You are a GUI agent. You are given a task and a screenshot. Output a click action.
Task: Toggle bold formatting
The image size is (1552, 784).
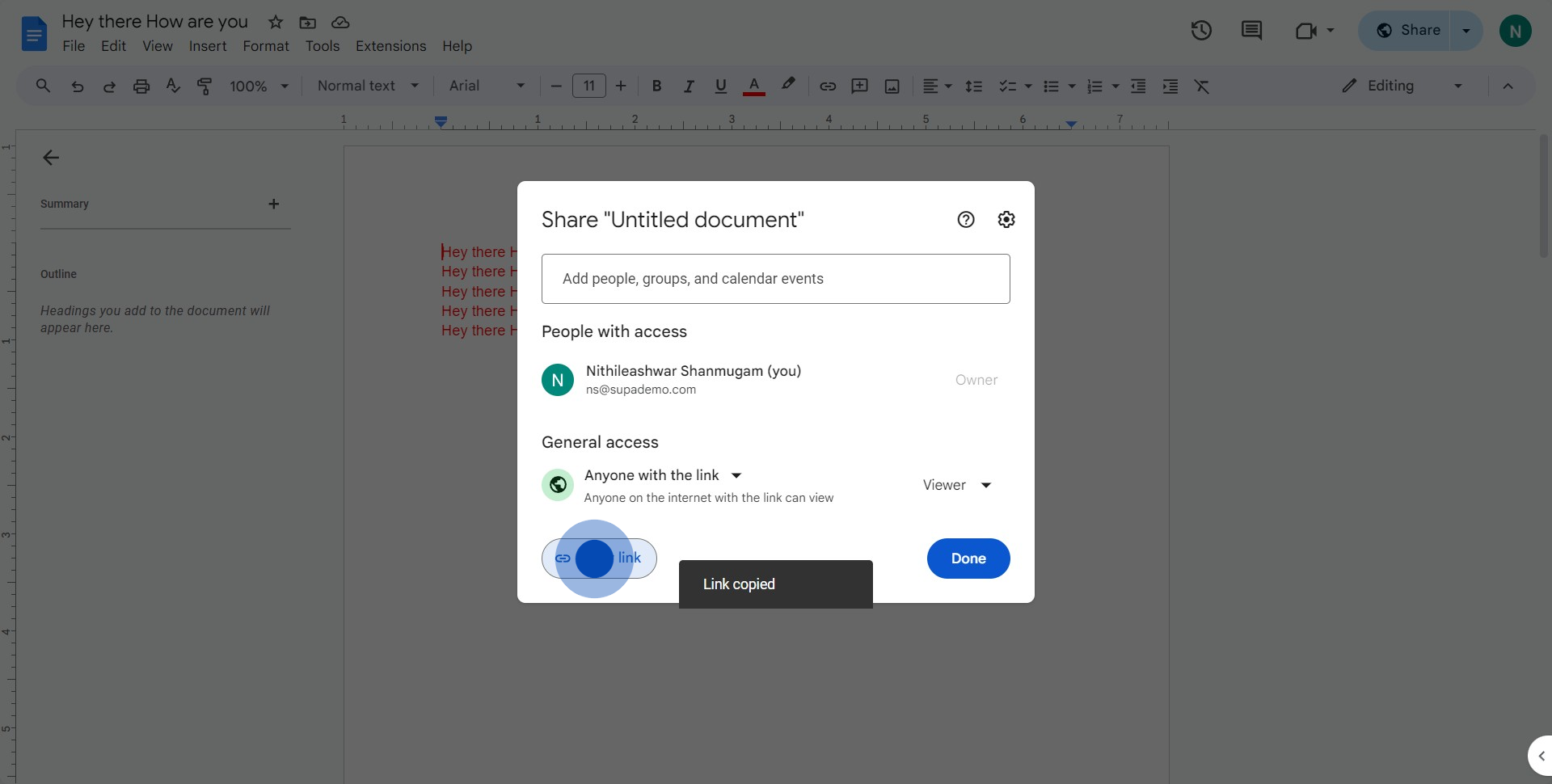click(x=656, y=86)
